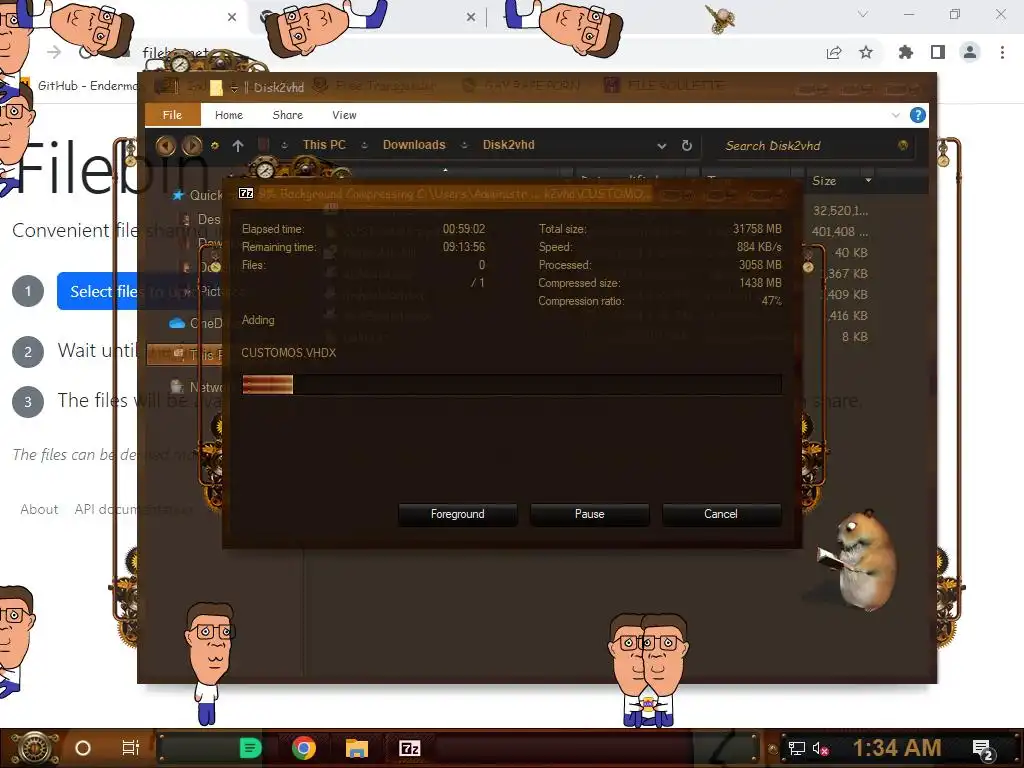Share this page via Chrome's share icon

click(x=834, y=53)
